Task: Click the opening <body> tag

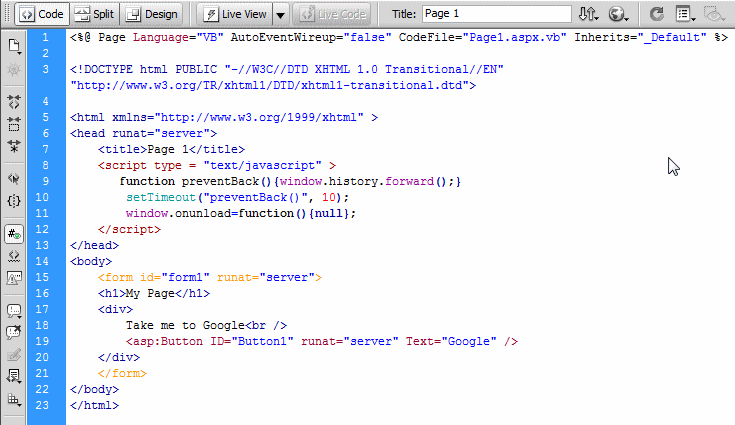Action: click(91, 261)
